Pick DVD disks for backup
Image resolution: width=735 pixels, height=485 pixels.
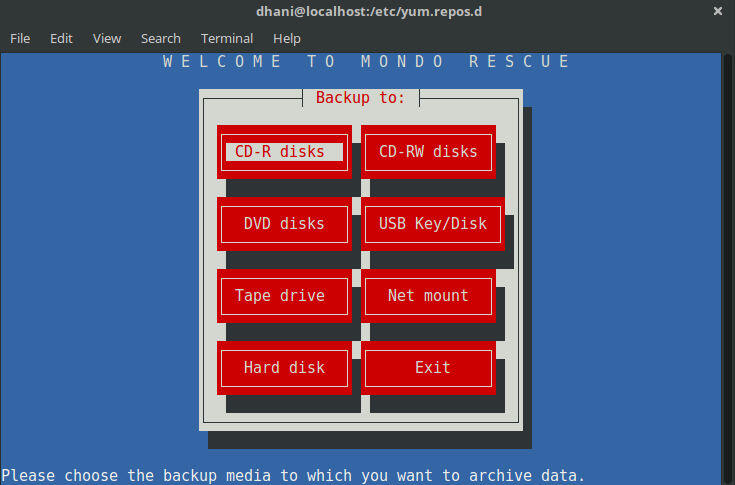[x=284, y=224]
